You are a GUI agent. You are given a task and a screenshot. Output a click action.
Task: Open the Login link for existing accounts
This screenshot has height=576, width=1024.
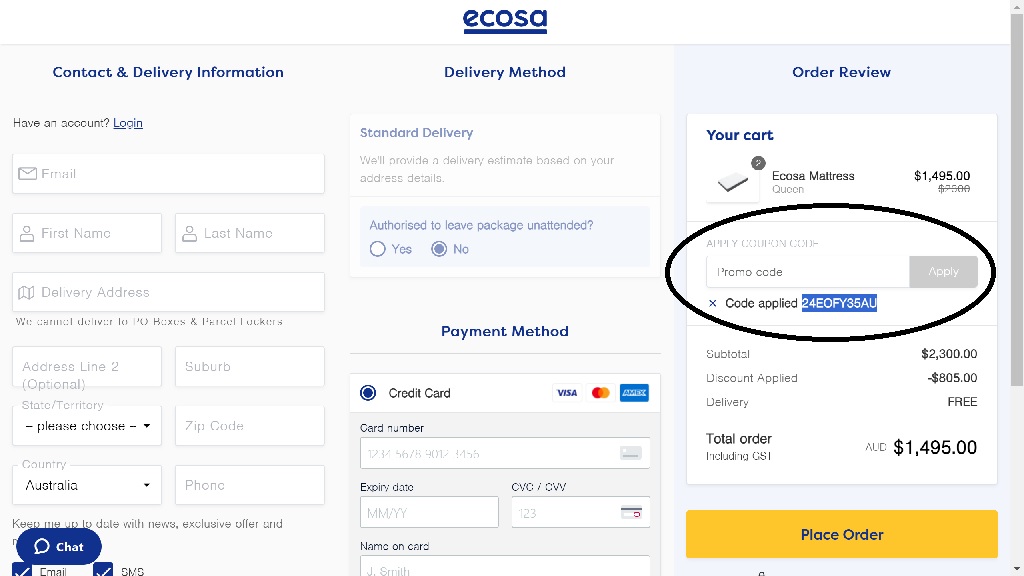[x=127, y=123]
